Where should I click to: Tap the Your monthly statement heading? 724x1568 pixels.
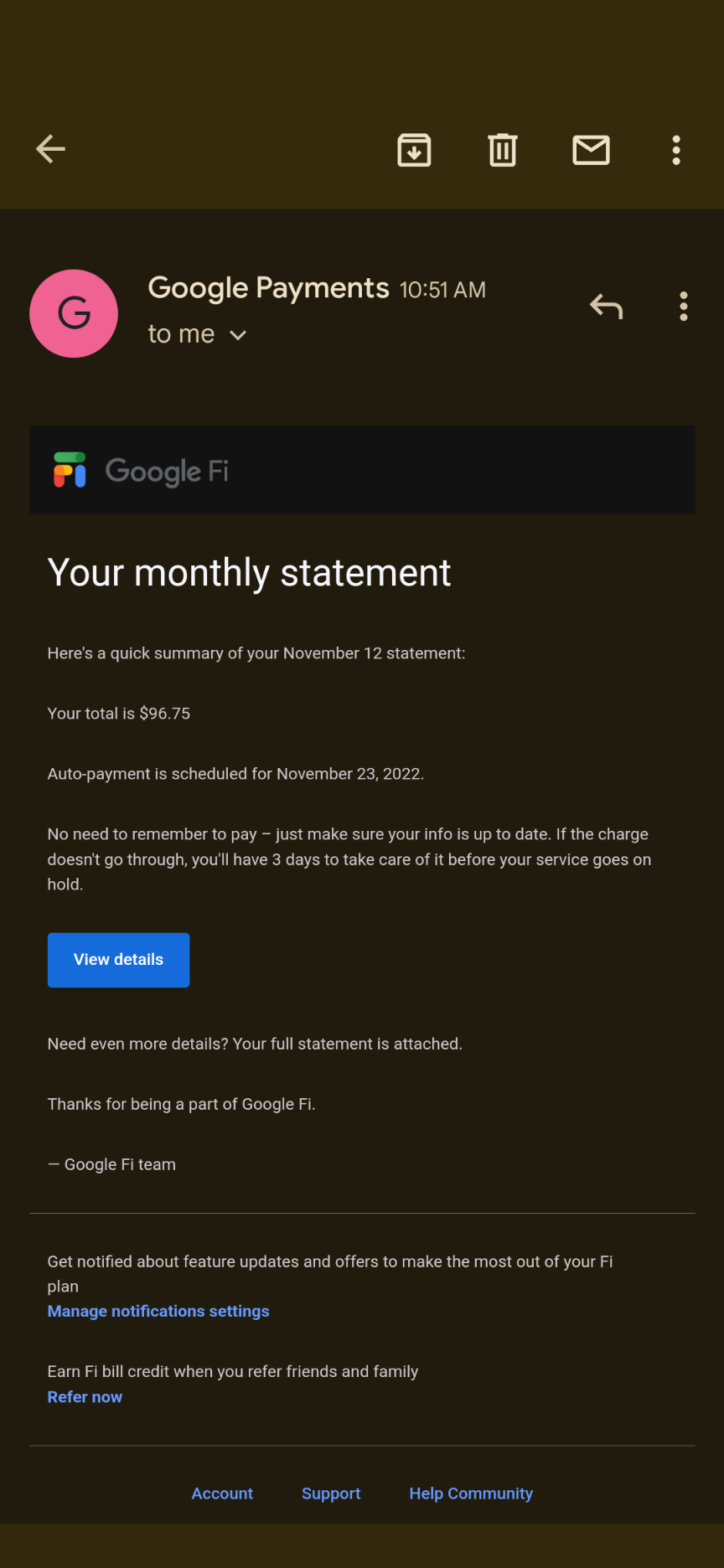point(249,573)
